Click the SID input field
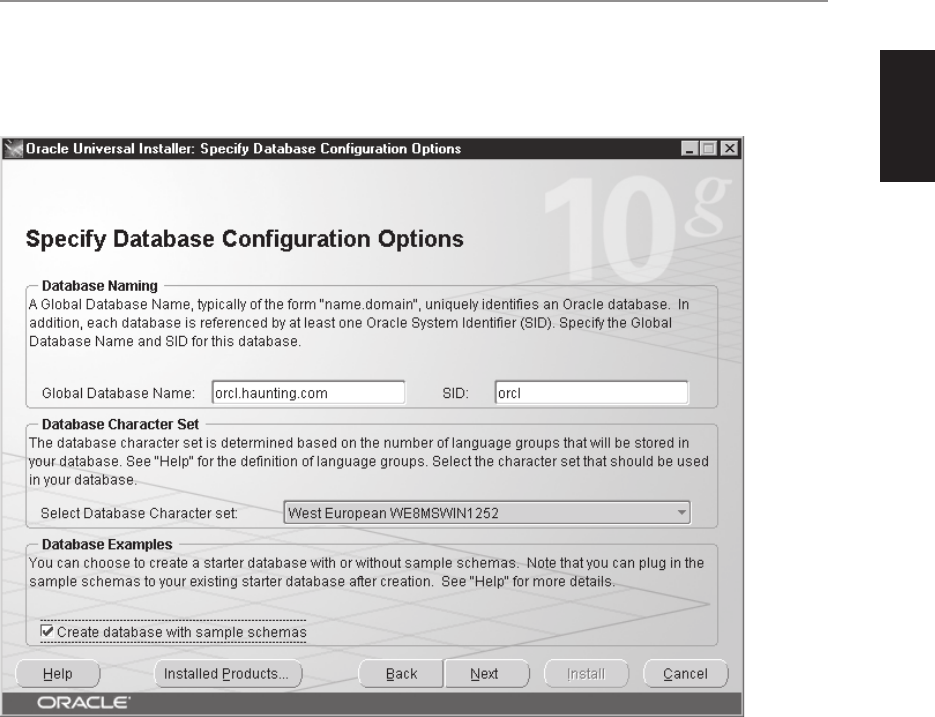This screenshot has height=717, width=935. tap(592, 393)
